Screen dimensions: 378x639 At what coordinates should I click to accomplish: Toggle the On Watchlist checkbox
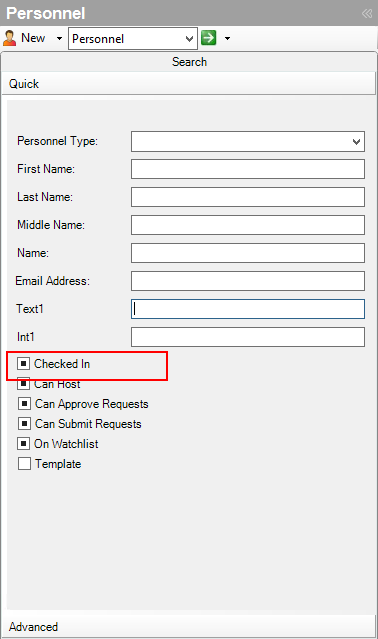(24, 443)
